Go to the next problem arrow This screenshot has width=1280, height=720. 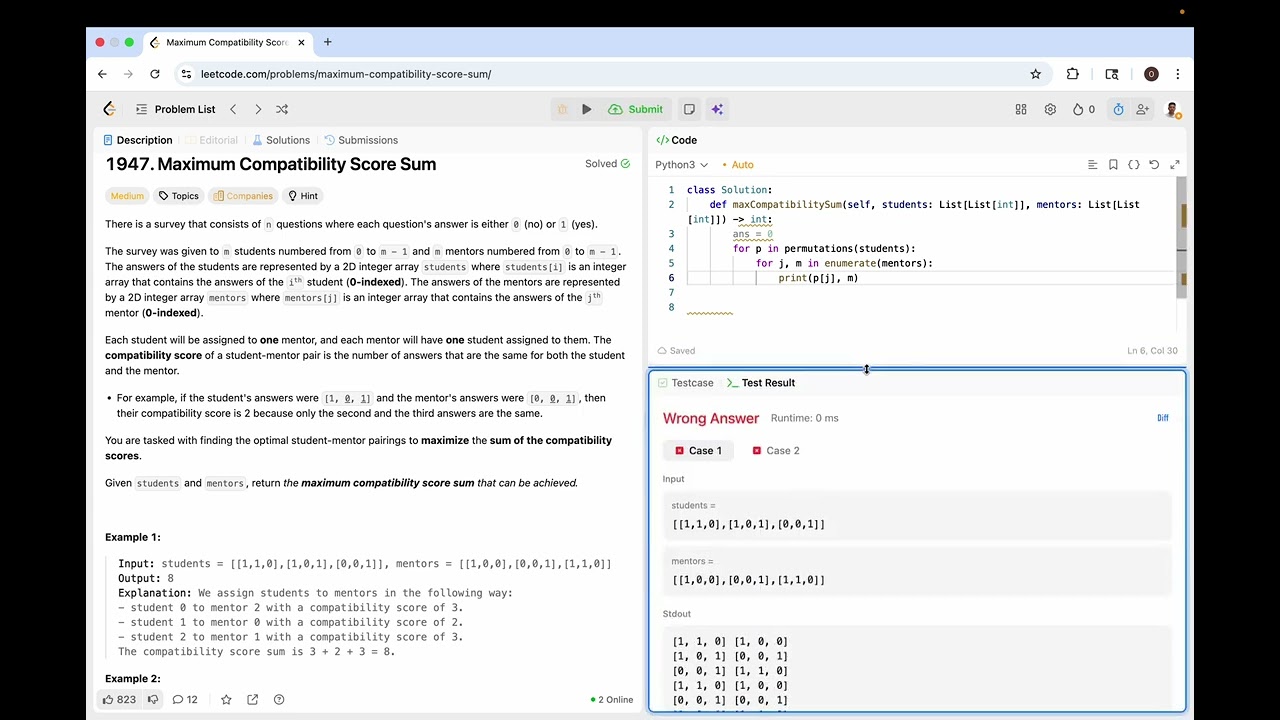click(x=258, y=109)
